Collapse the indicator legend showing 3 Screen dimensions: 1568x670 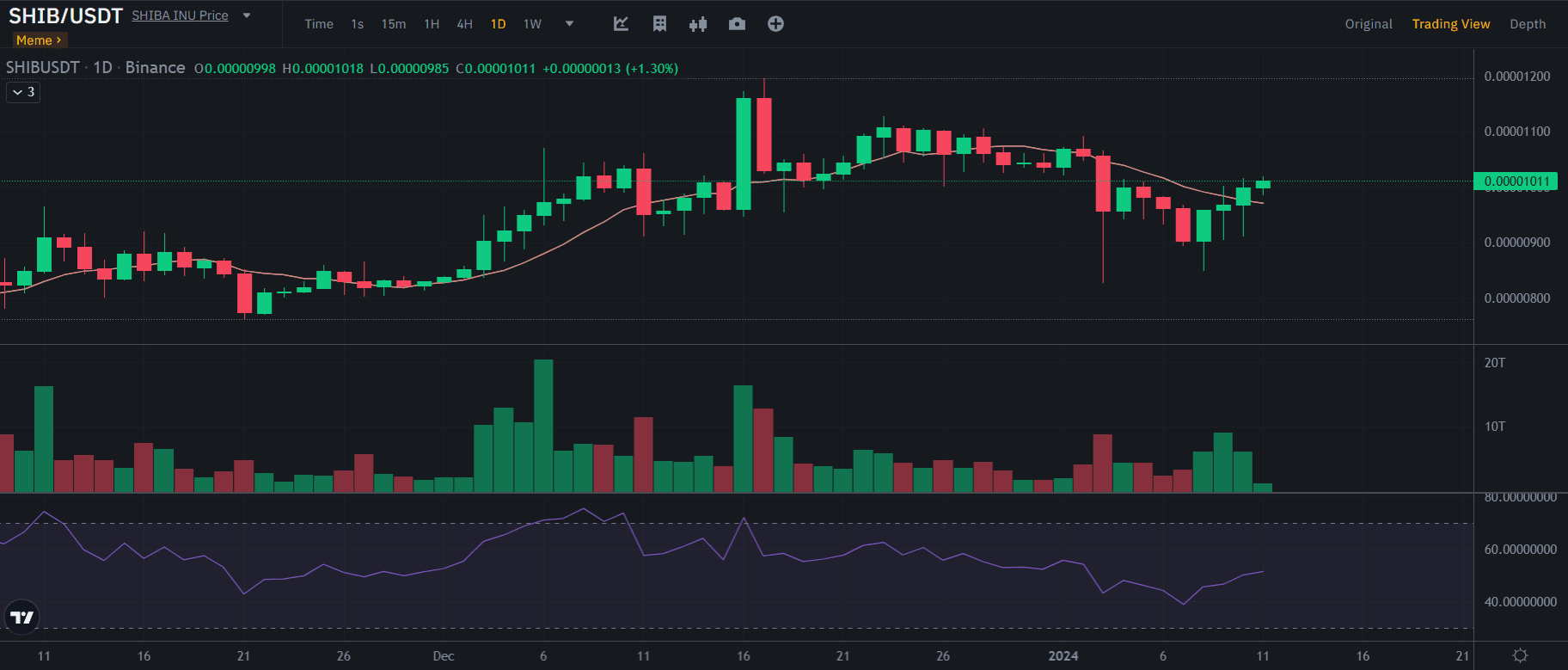click(x=23, y=92)
